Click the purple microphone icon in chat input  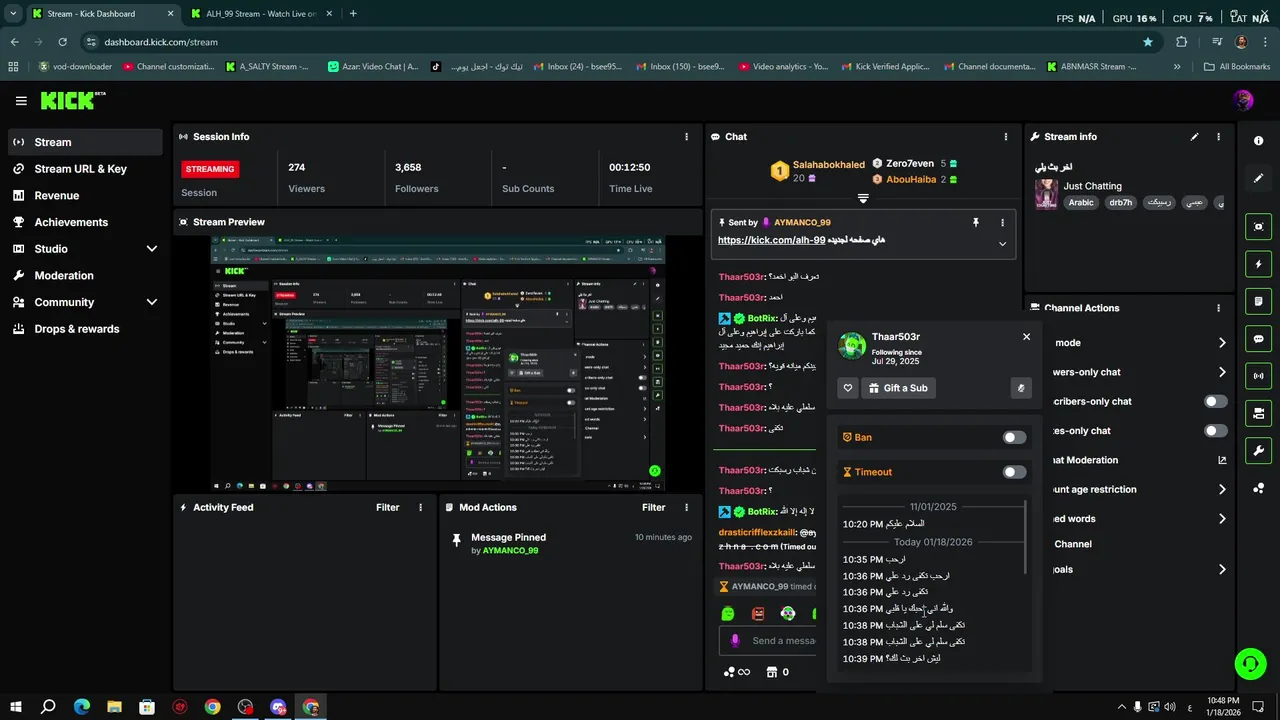[735, 641]
